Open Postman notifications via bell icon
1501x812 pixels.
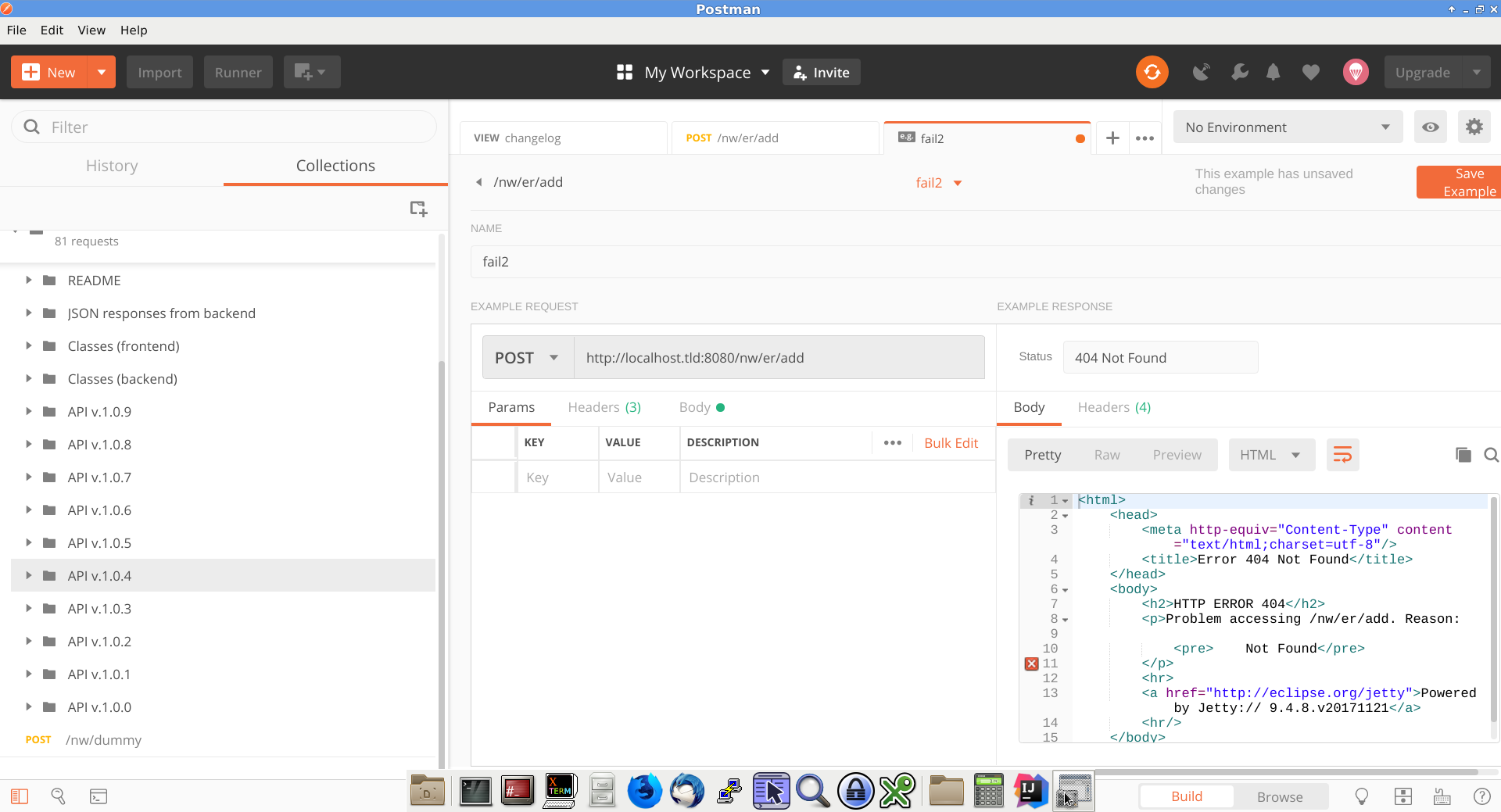[1274, 72]
